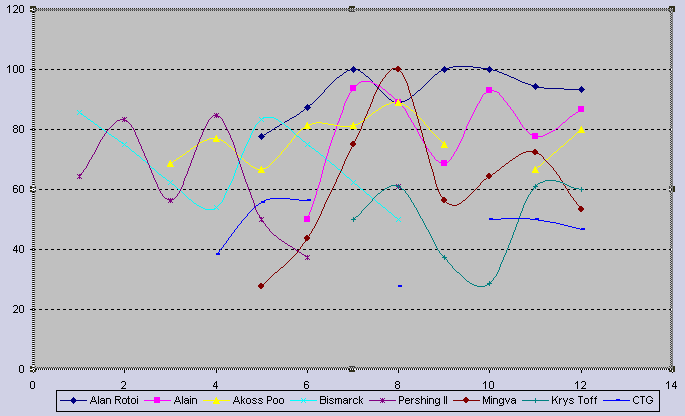The width and height of the screenshot is (685, 416).
Task: Click Krys Toff's lowest point at x=10
Action: point(489,284)
